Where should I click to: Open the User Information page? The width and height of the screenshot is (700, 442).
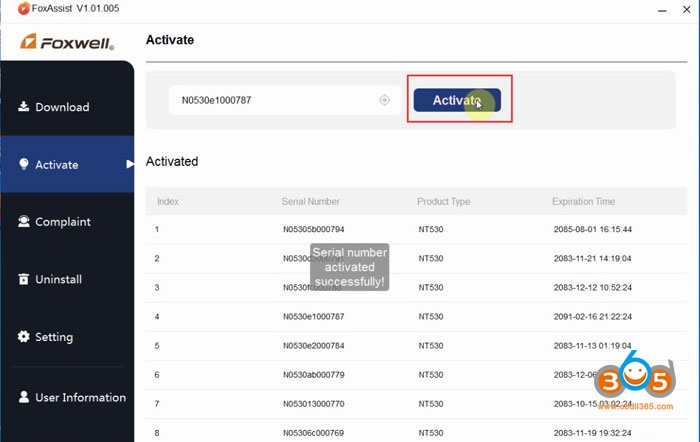click(67, 397)
